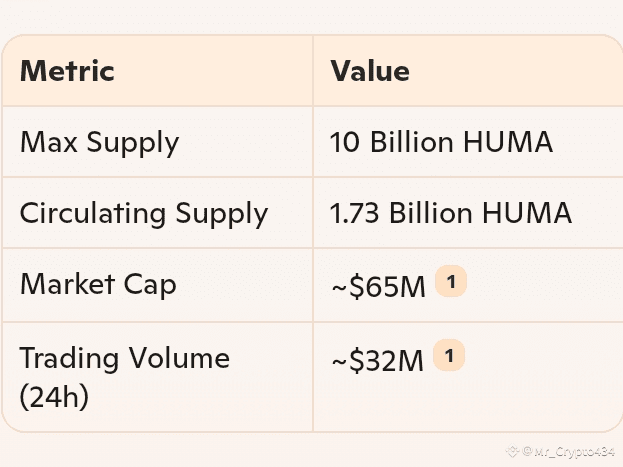
Task: Click the Mr_Crypto434 watermark text
Action: click(575, 451)
